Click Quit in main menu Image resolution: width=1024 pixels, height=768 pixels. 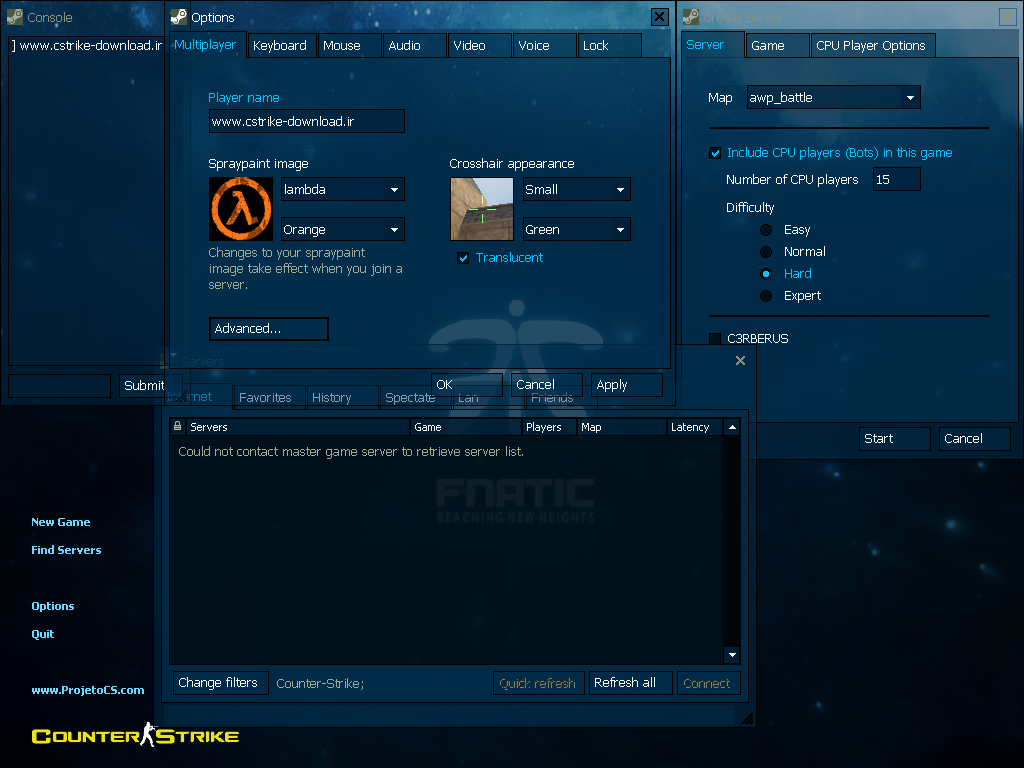(42, 634)
